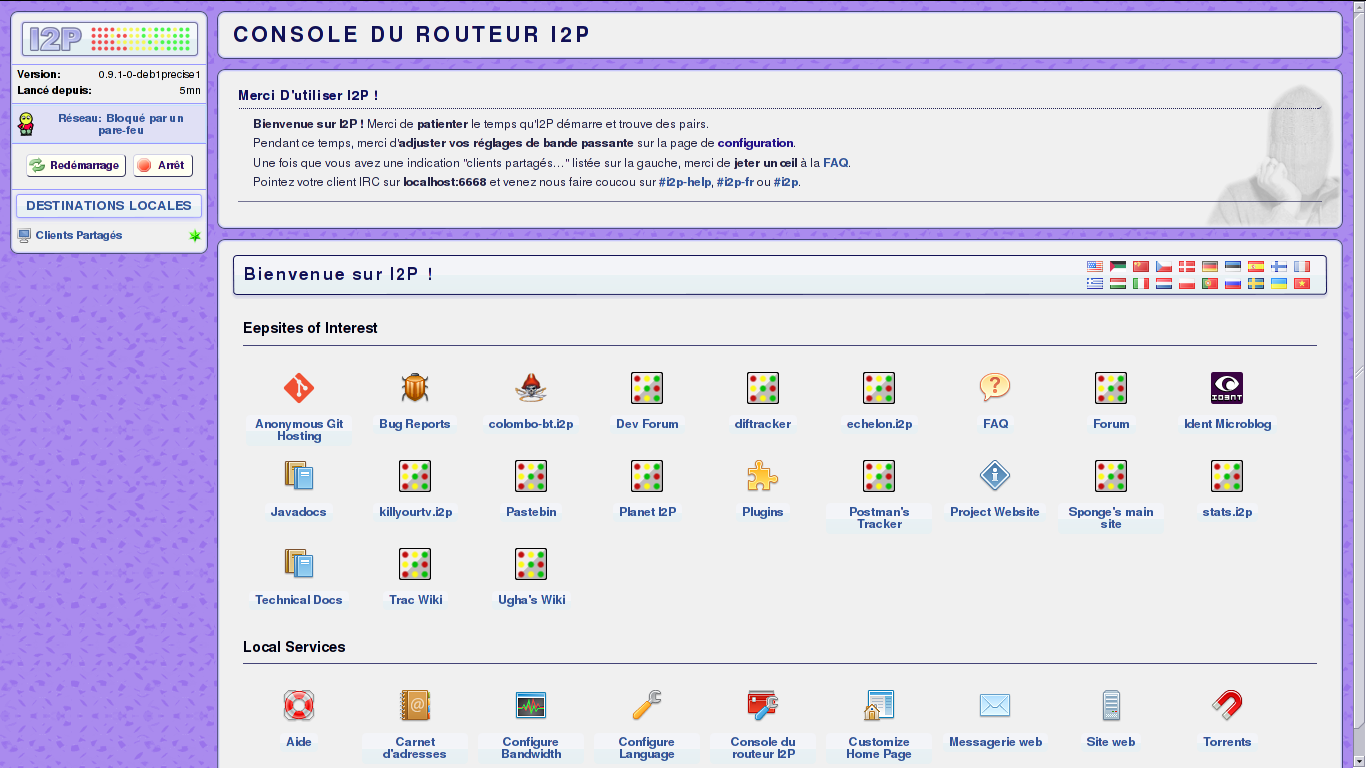
Task: Open the Project Website info icon
Action: pos(995,475)
